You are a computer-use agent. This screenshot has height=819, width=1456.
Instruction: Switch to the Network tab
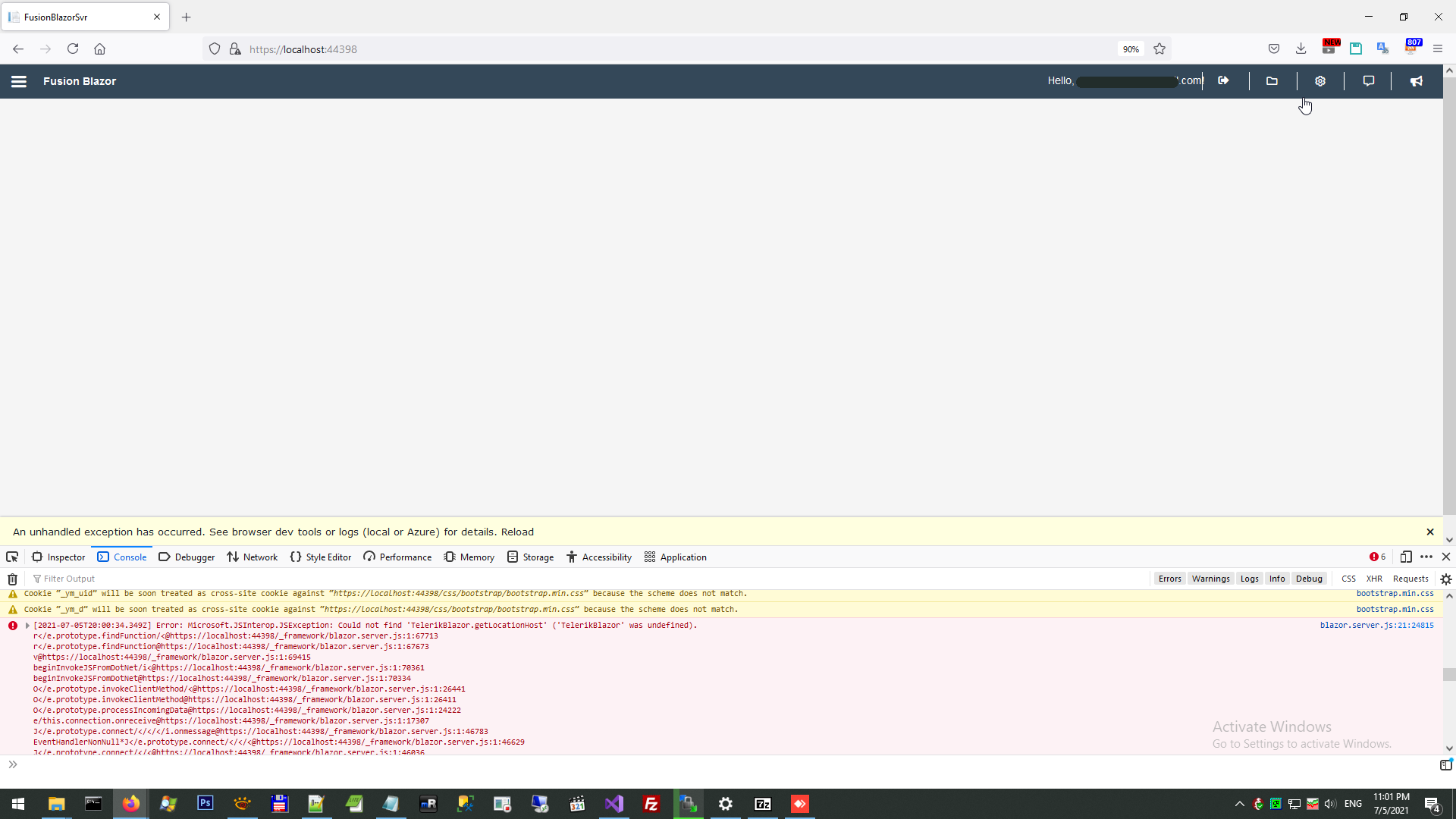point(253,557)
